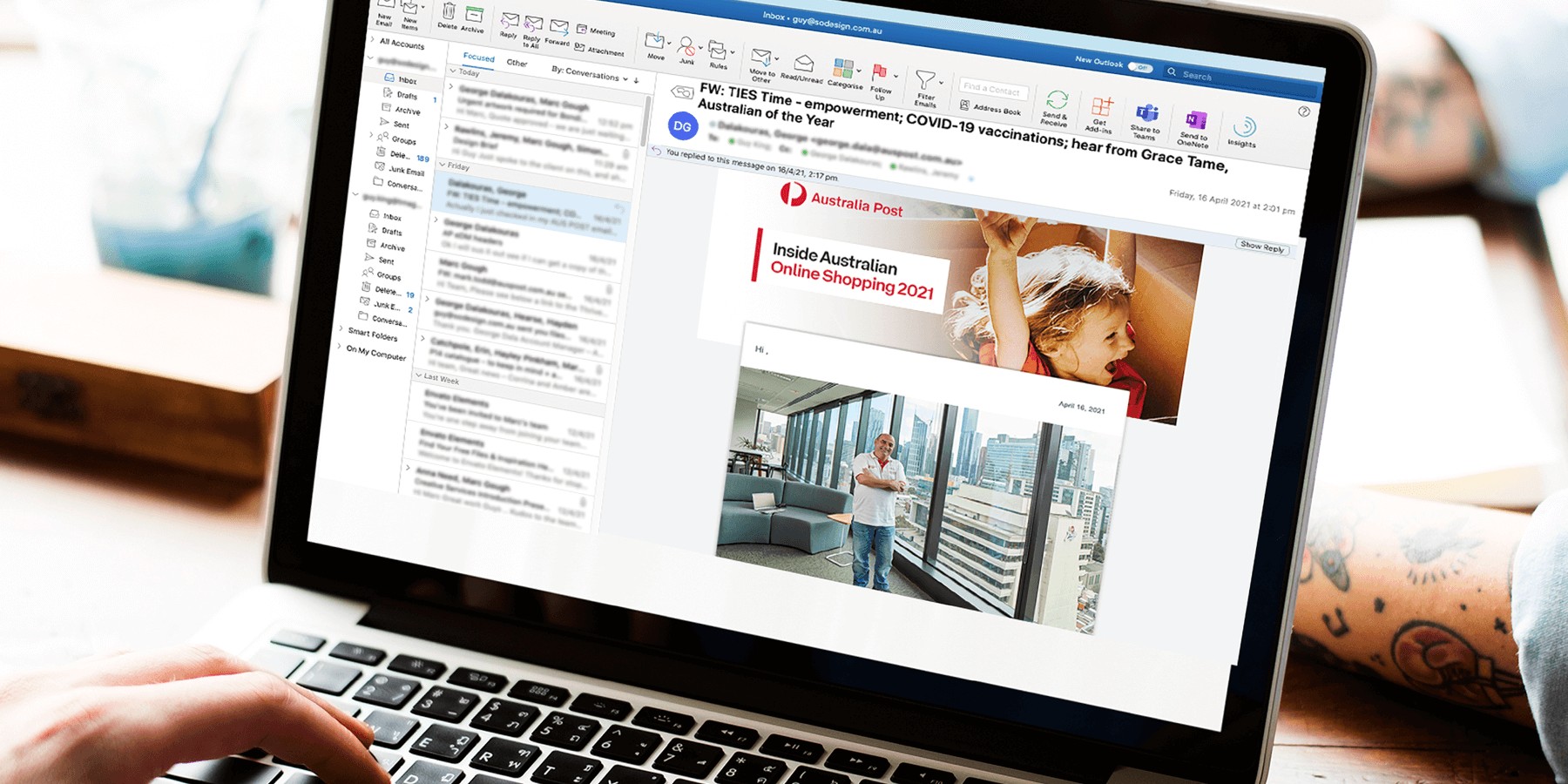Delete the message using Delete icon
The image size is (1568, 784).
coord(448,12)
